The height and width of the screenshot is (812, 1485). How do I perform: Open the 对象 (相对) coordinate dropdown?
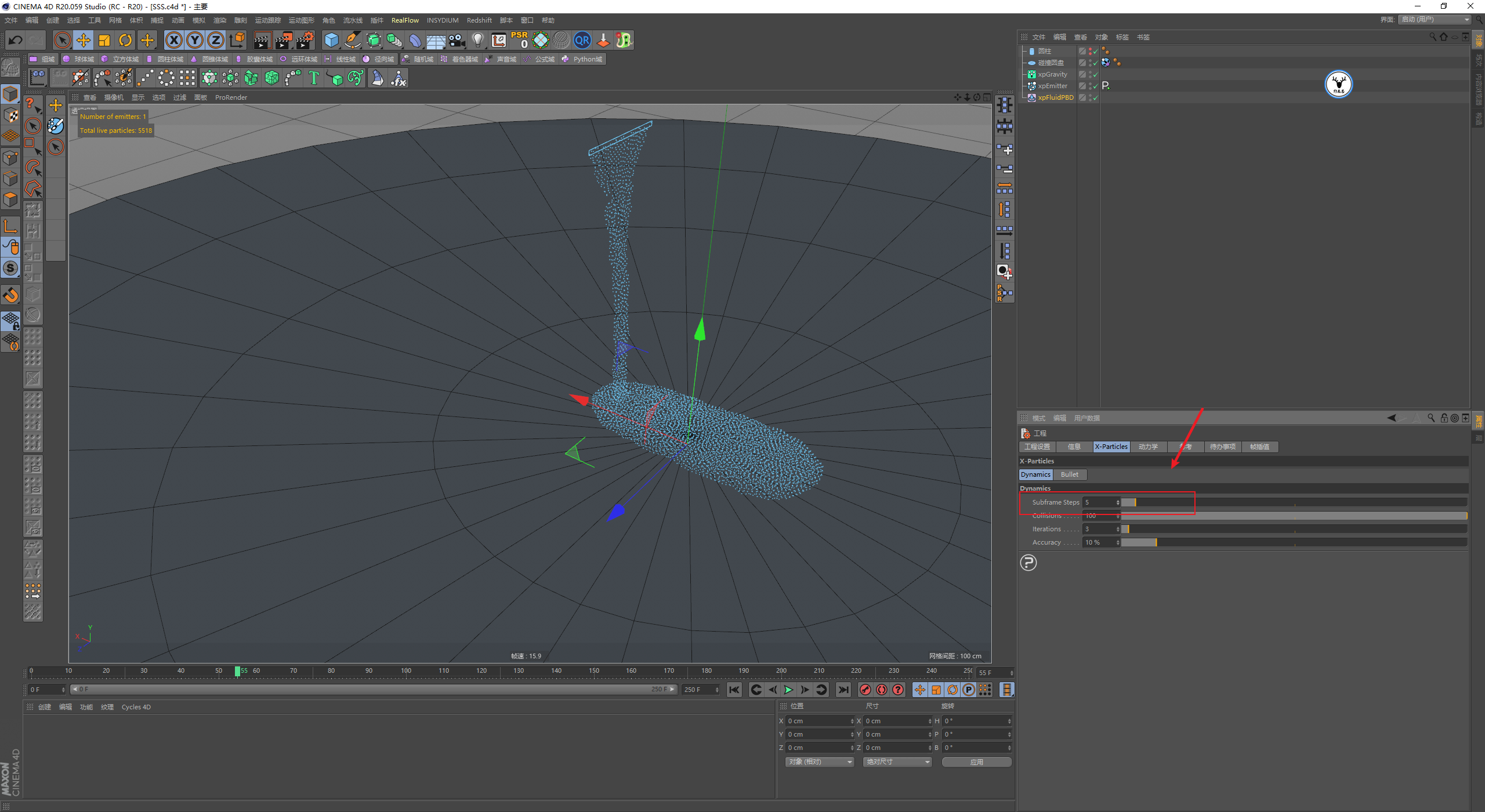click(x=820, y=762)
